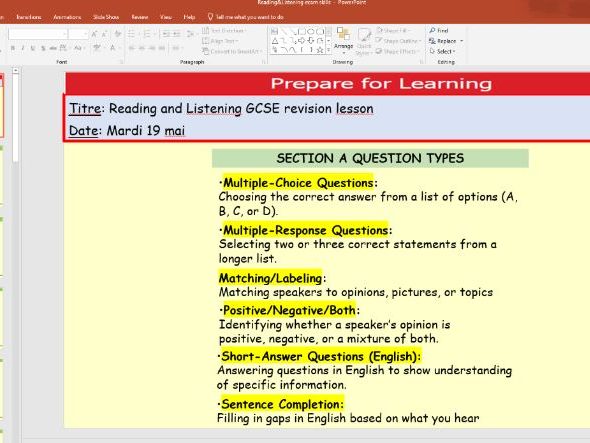
Task: Expand the Replace dropdown arrow
Action: pyautogui.click(x=461, y=41)
